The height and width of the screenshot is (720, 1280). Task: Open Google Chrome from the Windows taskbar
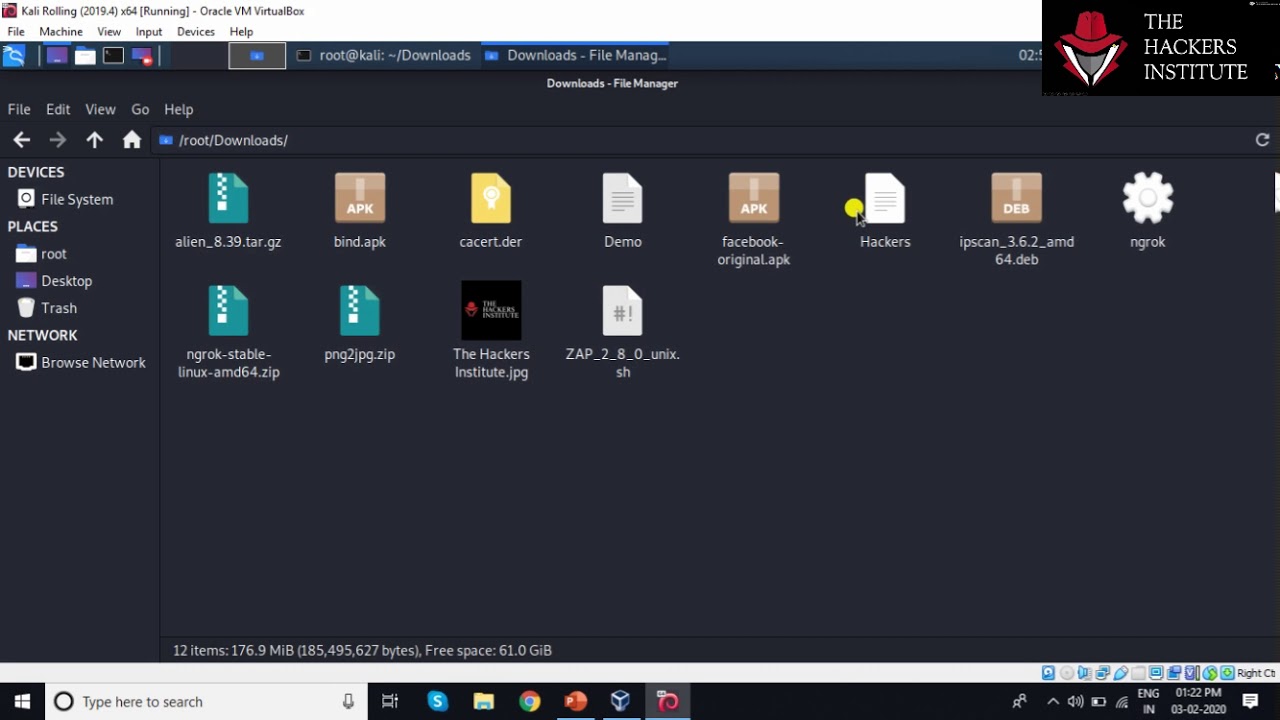(529, 701)
